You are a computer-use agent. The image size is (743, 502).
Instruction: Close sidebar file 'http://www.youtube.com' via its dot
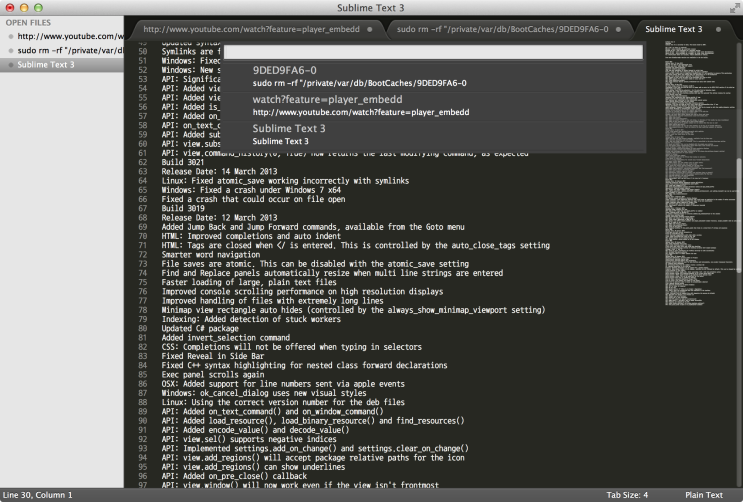[x=11, y=37]
